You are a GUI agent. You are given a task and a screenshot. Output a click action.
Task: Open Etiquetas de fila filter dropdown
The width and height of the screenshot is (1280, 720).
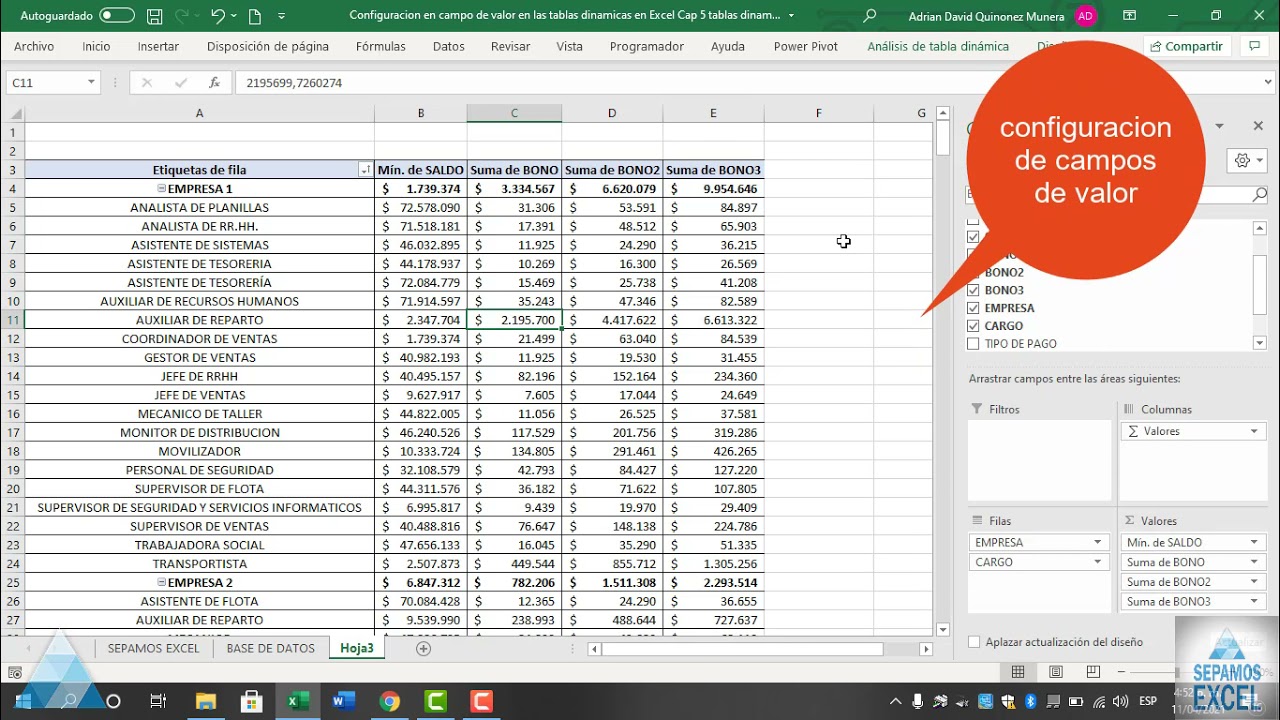pos(365,171)
